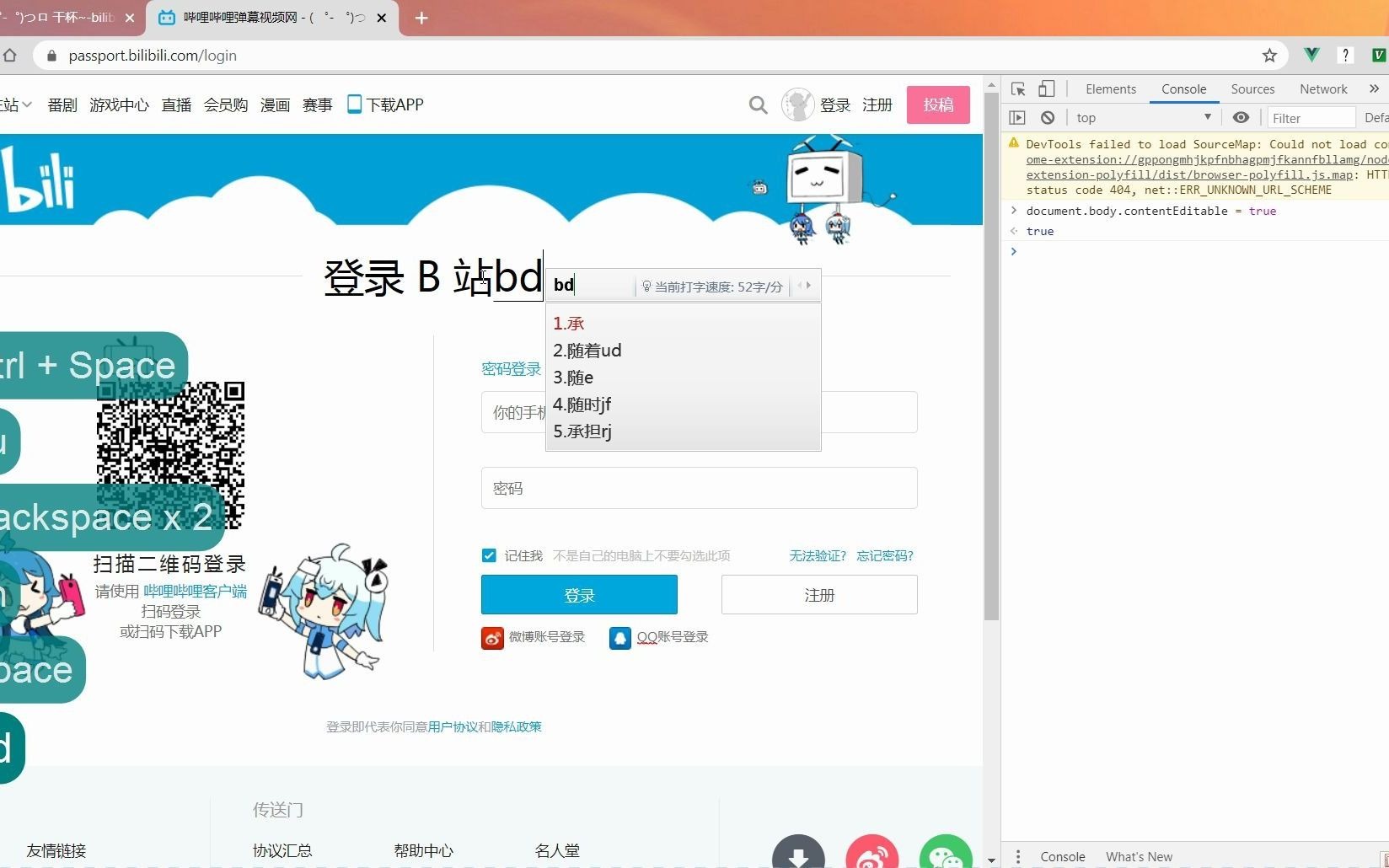The width and height of the screenshot is (1389, 868).
Task: Open 漫画 in the site navigation
Action: click(x=275, y=104)
